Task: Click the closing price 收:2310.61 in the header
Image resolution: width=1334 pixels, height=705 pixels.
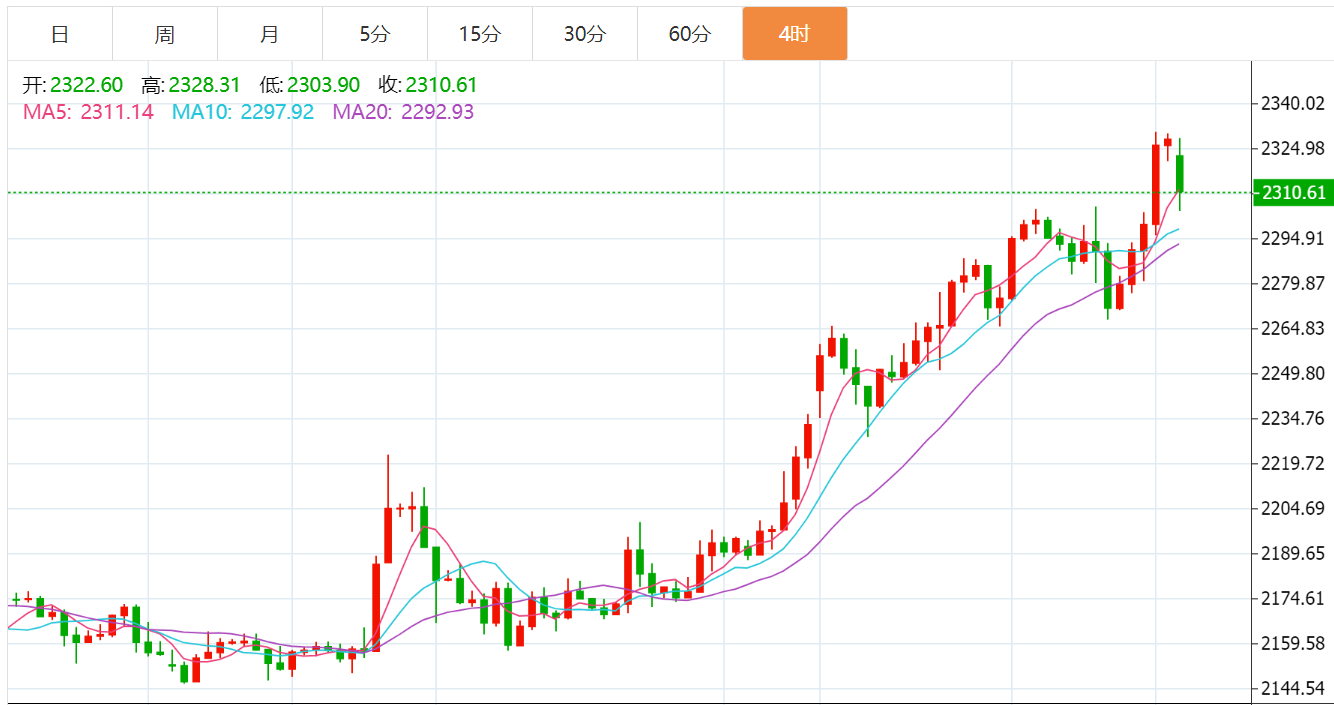Action: 428,86
